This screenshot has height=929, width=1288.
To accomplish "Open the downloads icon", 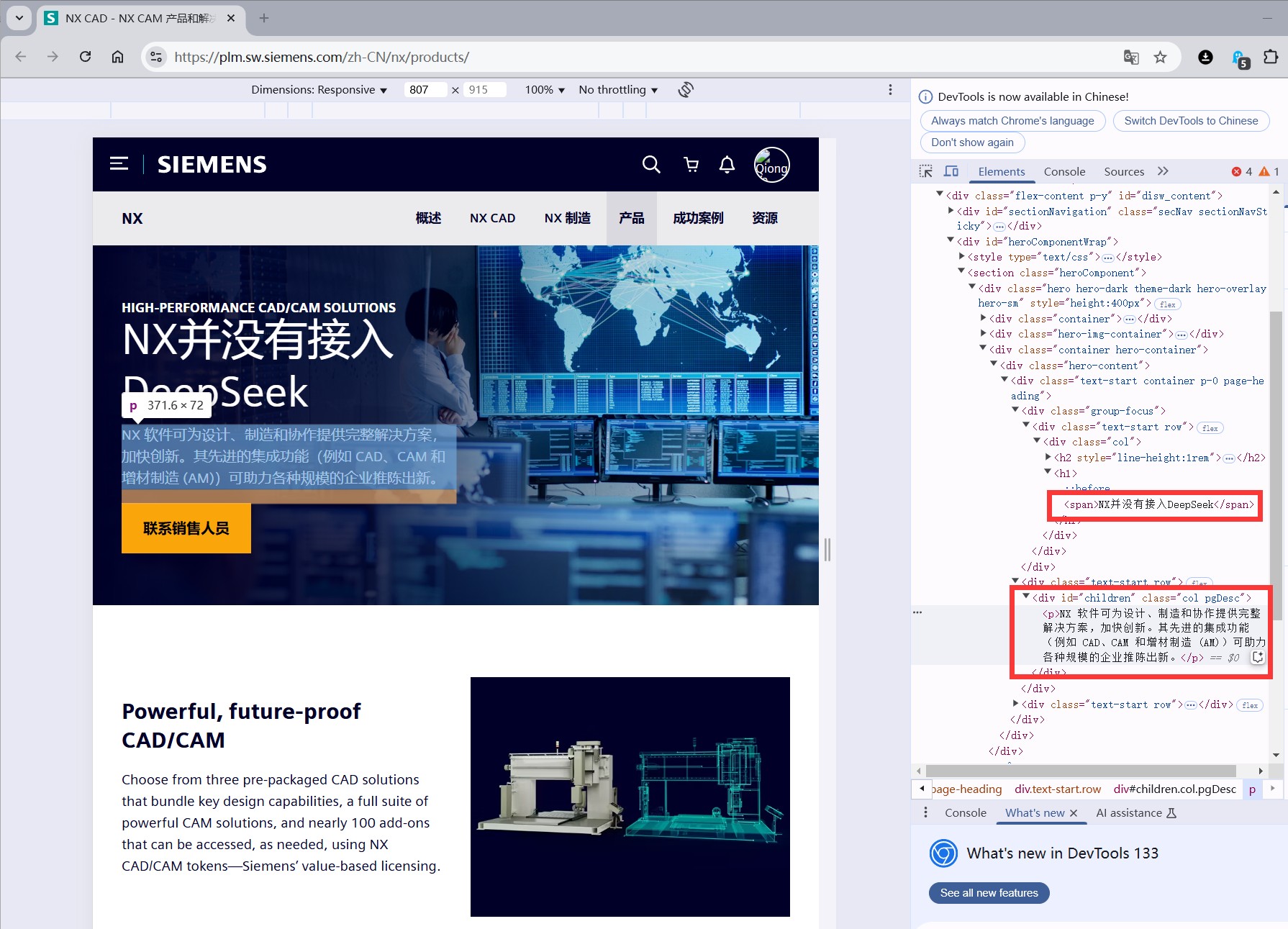I will click(1205, 57).
